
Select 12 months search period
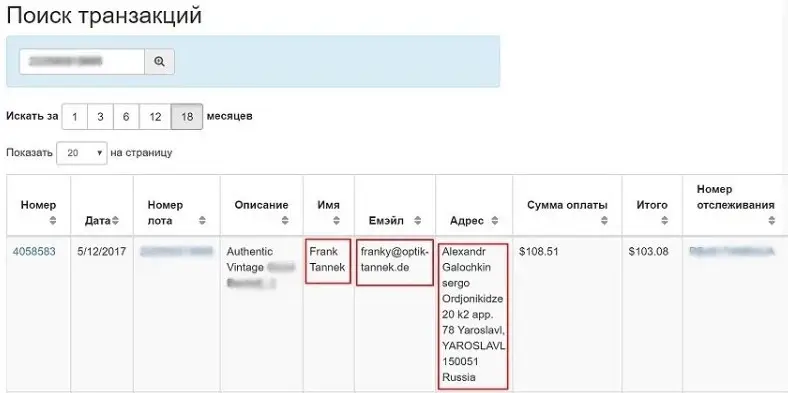click(155, 117)
